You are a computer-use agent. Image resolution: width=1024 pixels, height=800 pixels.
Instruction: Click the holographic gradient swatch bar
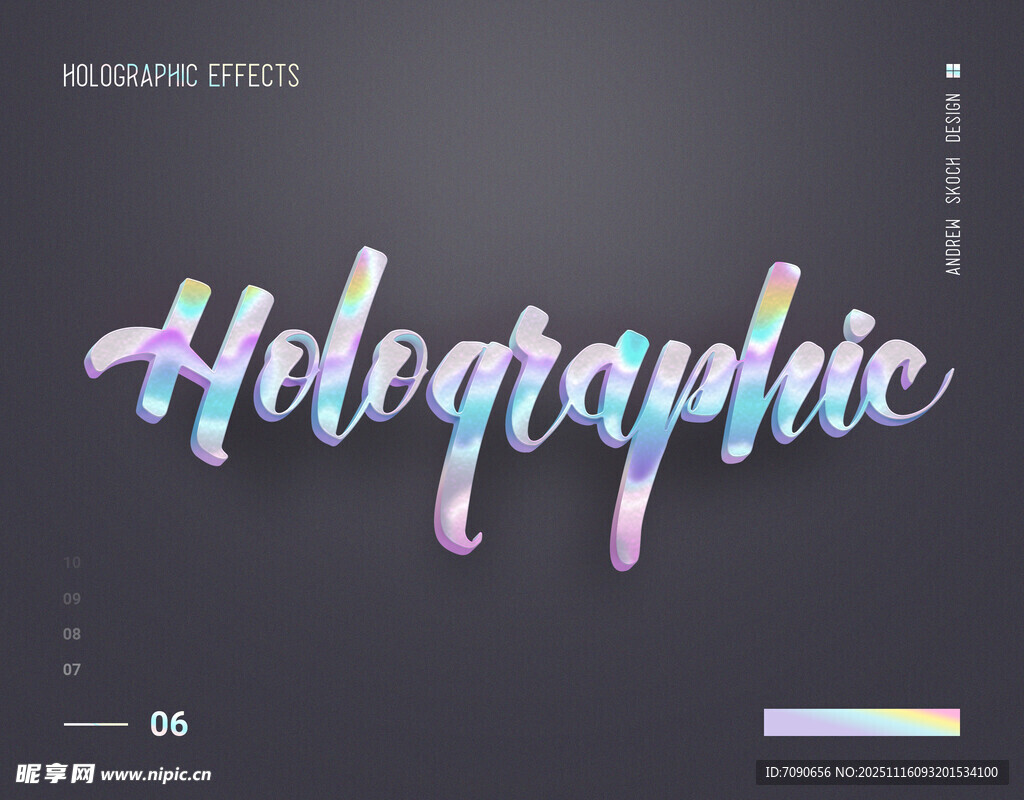coord(861,722)
